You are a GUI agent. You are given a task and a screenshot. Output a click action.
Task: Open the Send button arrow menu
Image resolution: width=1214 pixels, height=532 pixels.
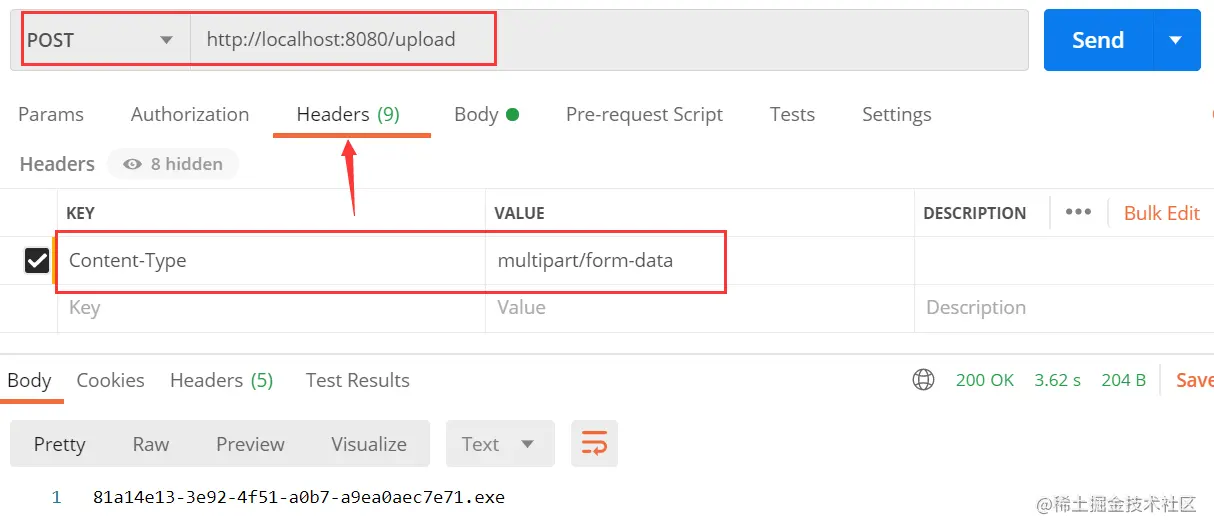(x=1177, y=40)
